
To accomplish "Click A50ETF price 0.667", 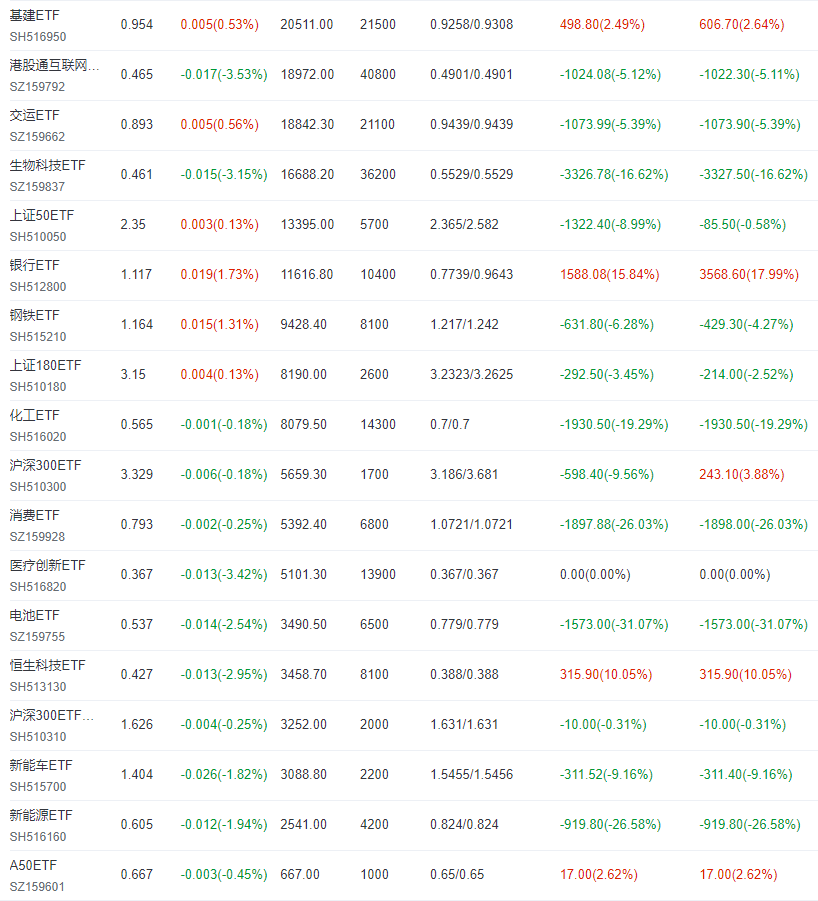I will (137, 875).
